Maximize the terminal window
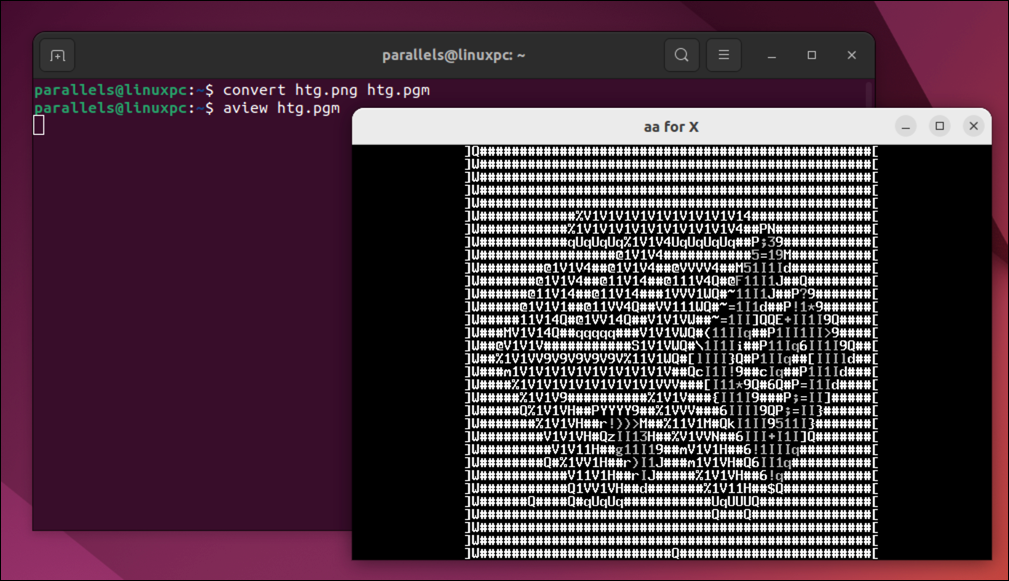 point(811,55)
